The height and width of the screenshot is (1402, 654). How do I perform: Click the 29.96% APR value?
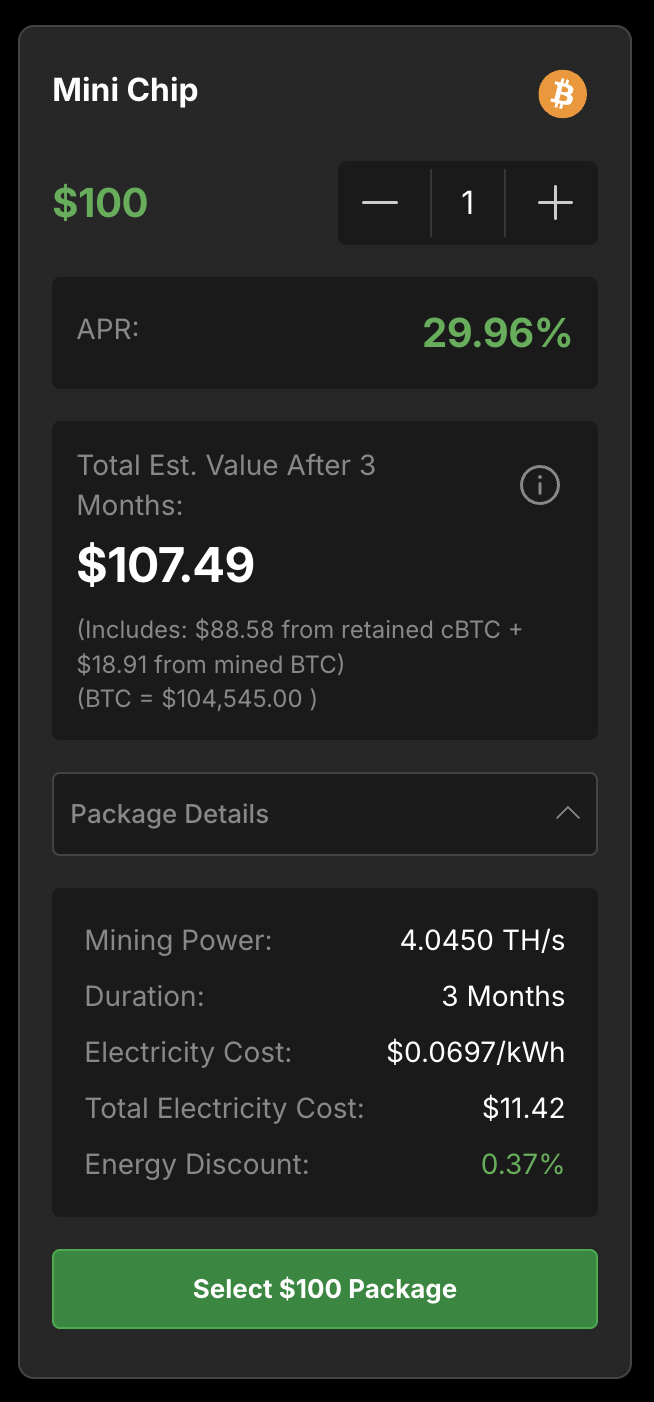[496, 333]
